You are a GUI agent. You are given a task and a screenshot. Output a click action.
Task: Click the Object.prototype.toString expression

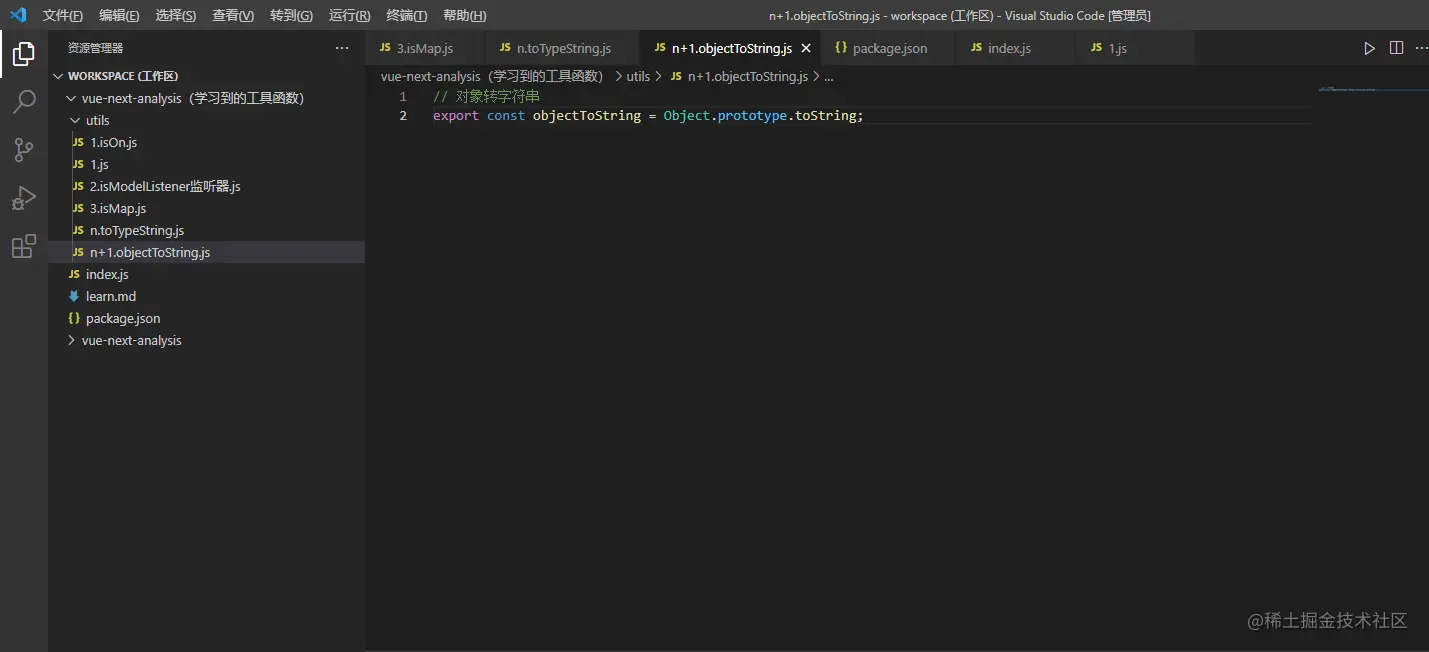click(760, 116)
